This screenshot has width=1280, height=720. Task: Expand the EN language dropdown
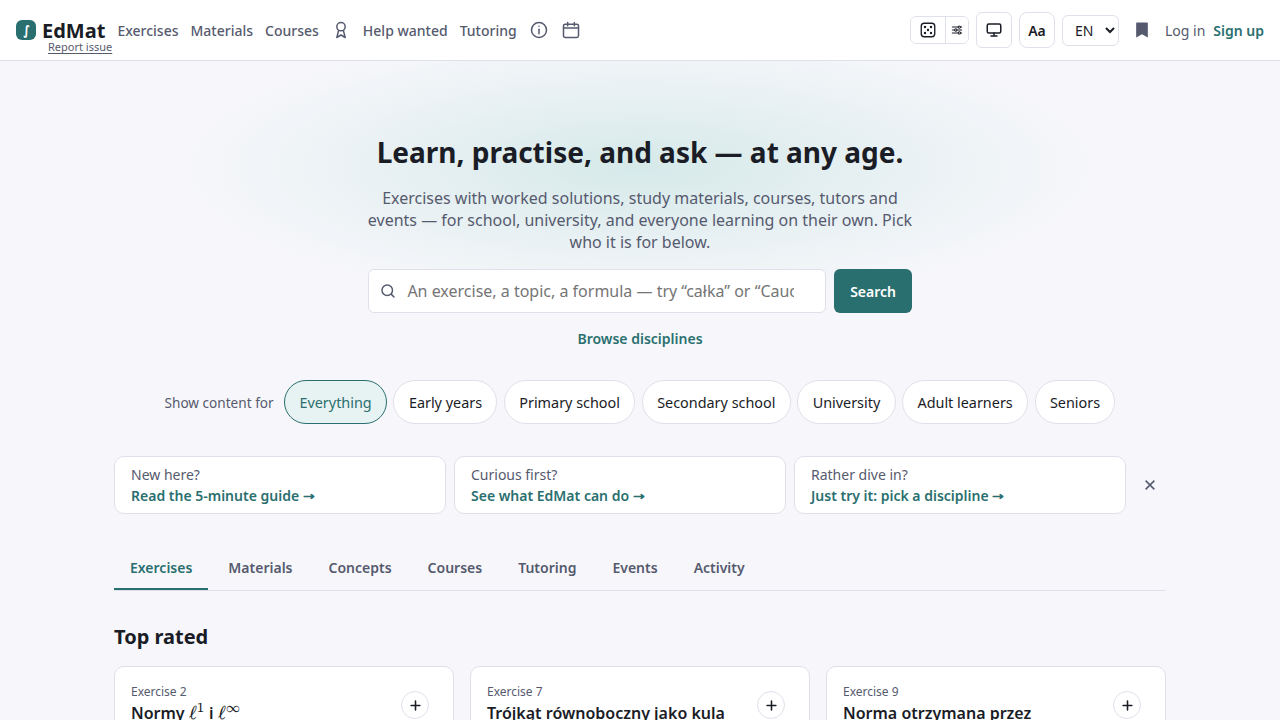1090,30
